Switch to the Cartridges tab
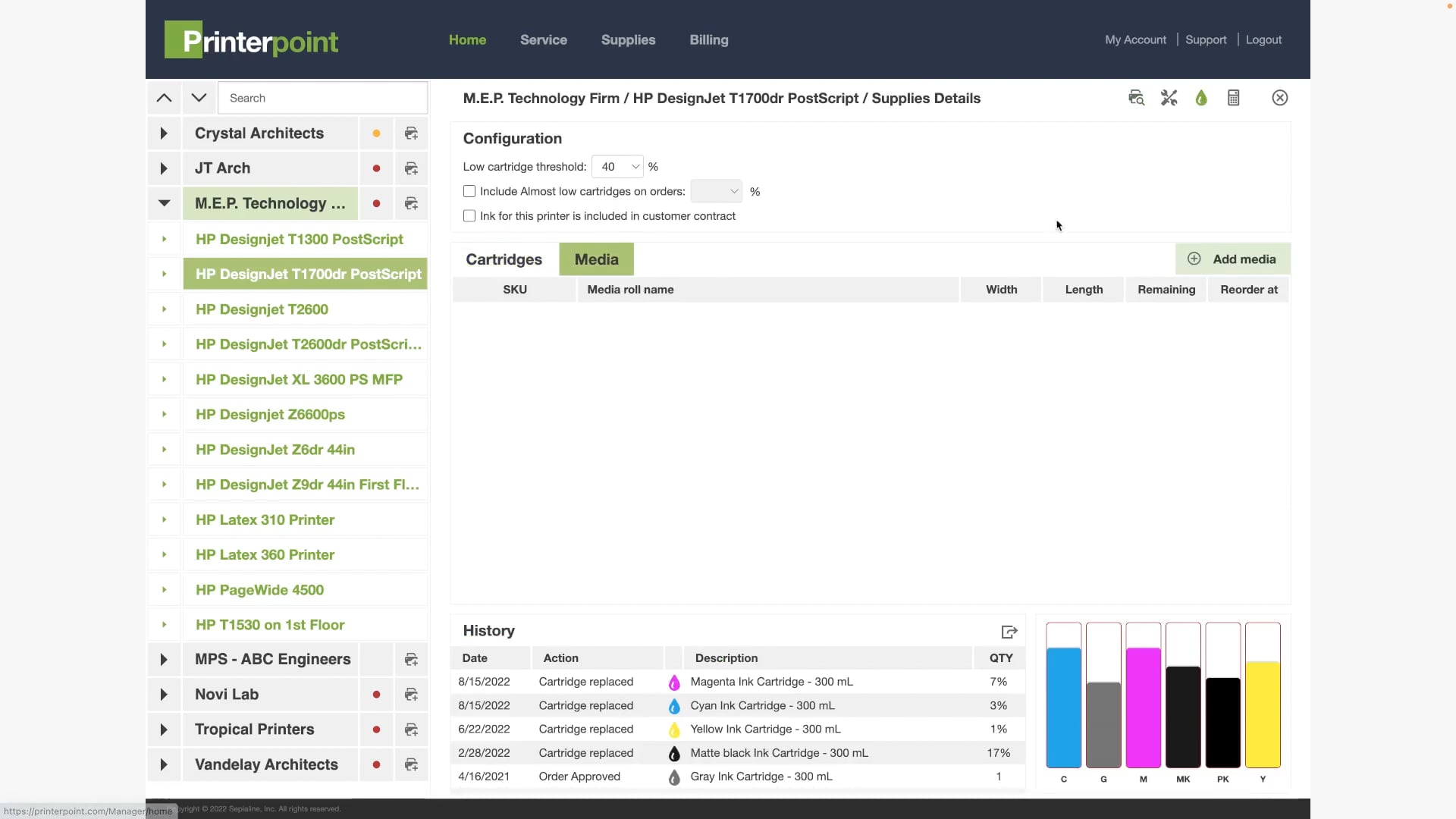This screenshot has height=819, width=1456. [504, 259]
